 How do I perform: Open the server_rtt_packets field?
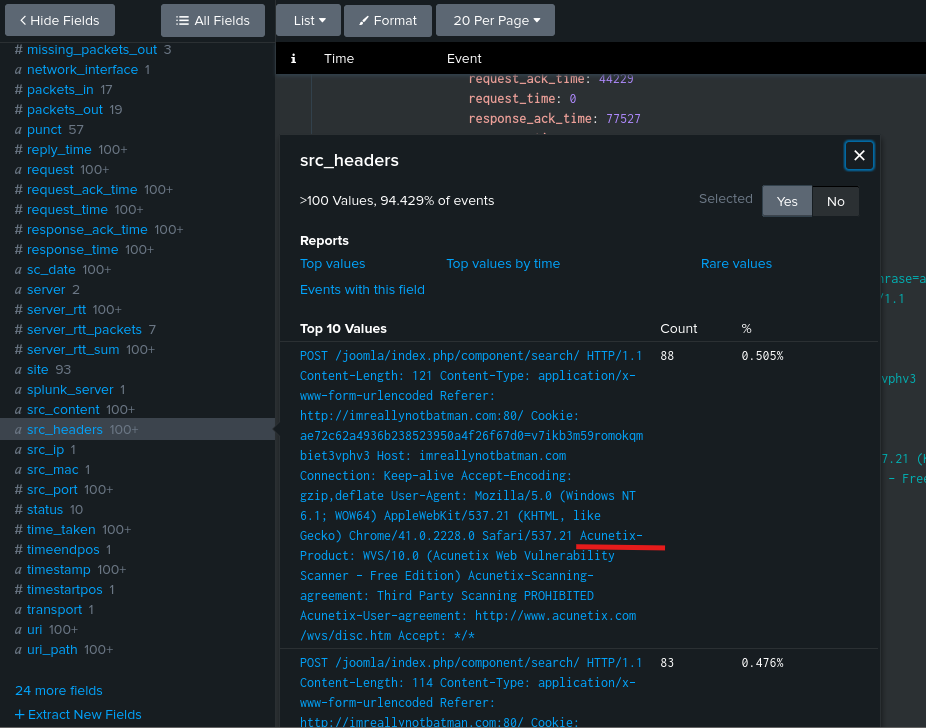point(84,330)
